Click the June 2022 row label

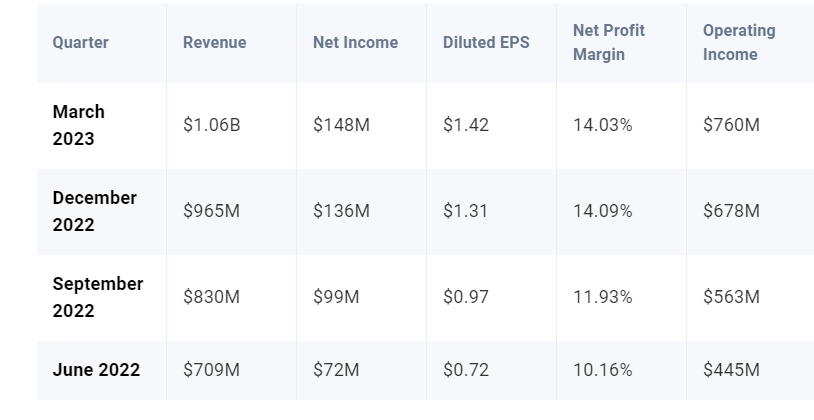click(x=96, y=370)
